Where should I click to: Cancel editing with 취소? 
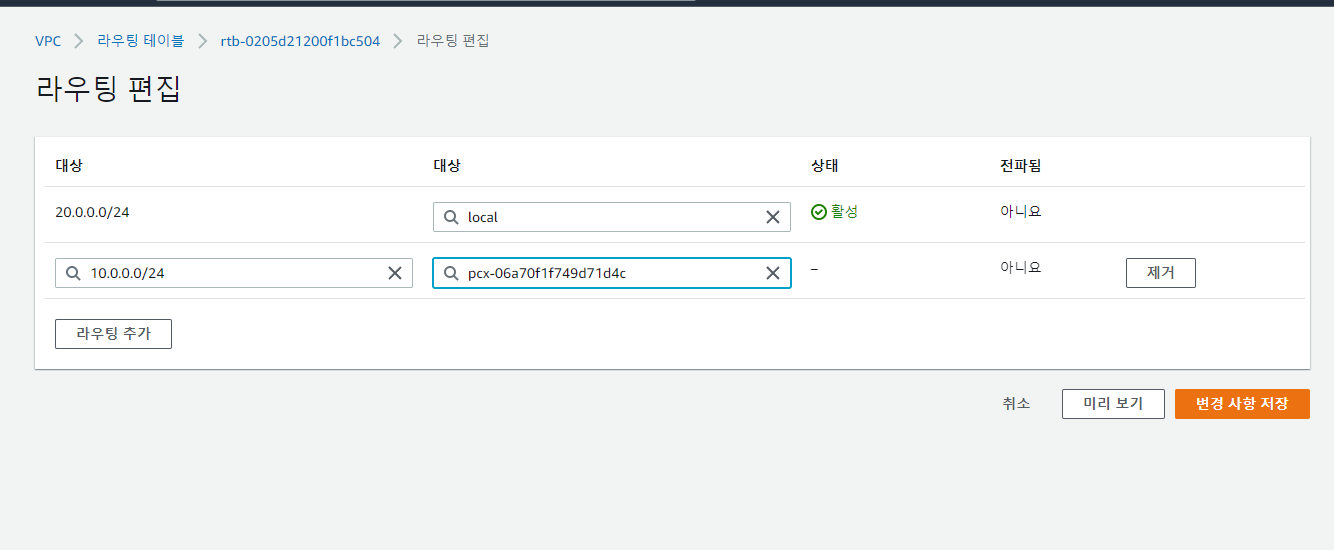(1016, 404)
